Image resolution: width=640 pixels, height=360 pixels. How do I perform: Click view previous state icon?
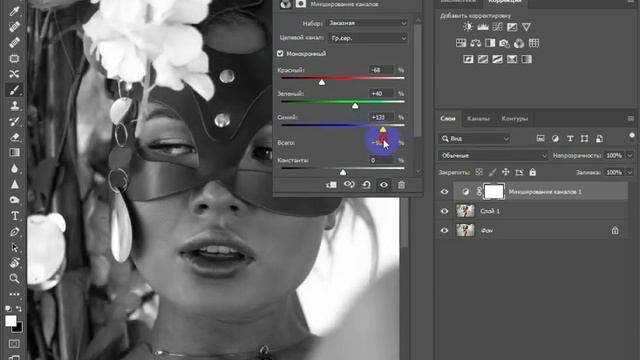coord(349,185)
